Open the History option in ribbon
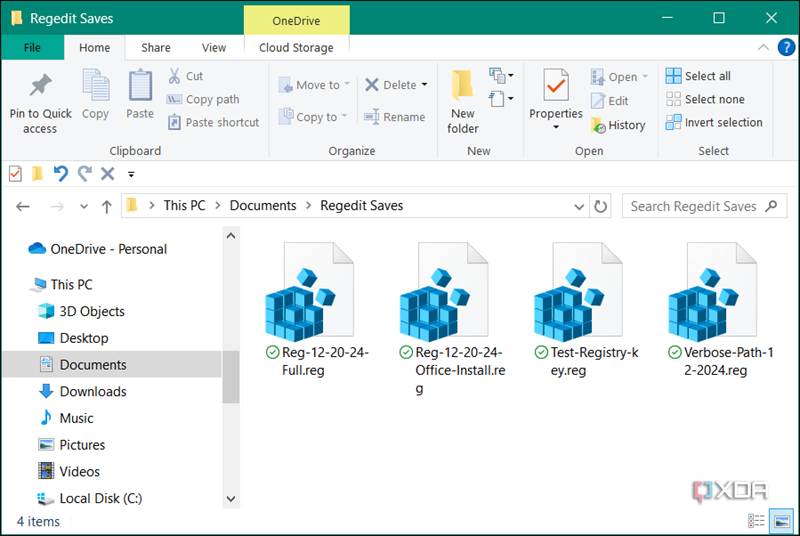The width and height of the screenshot is (800, 536). tap(618, 125)
